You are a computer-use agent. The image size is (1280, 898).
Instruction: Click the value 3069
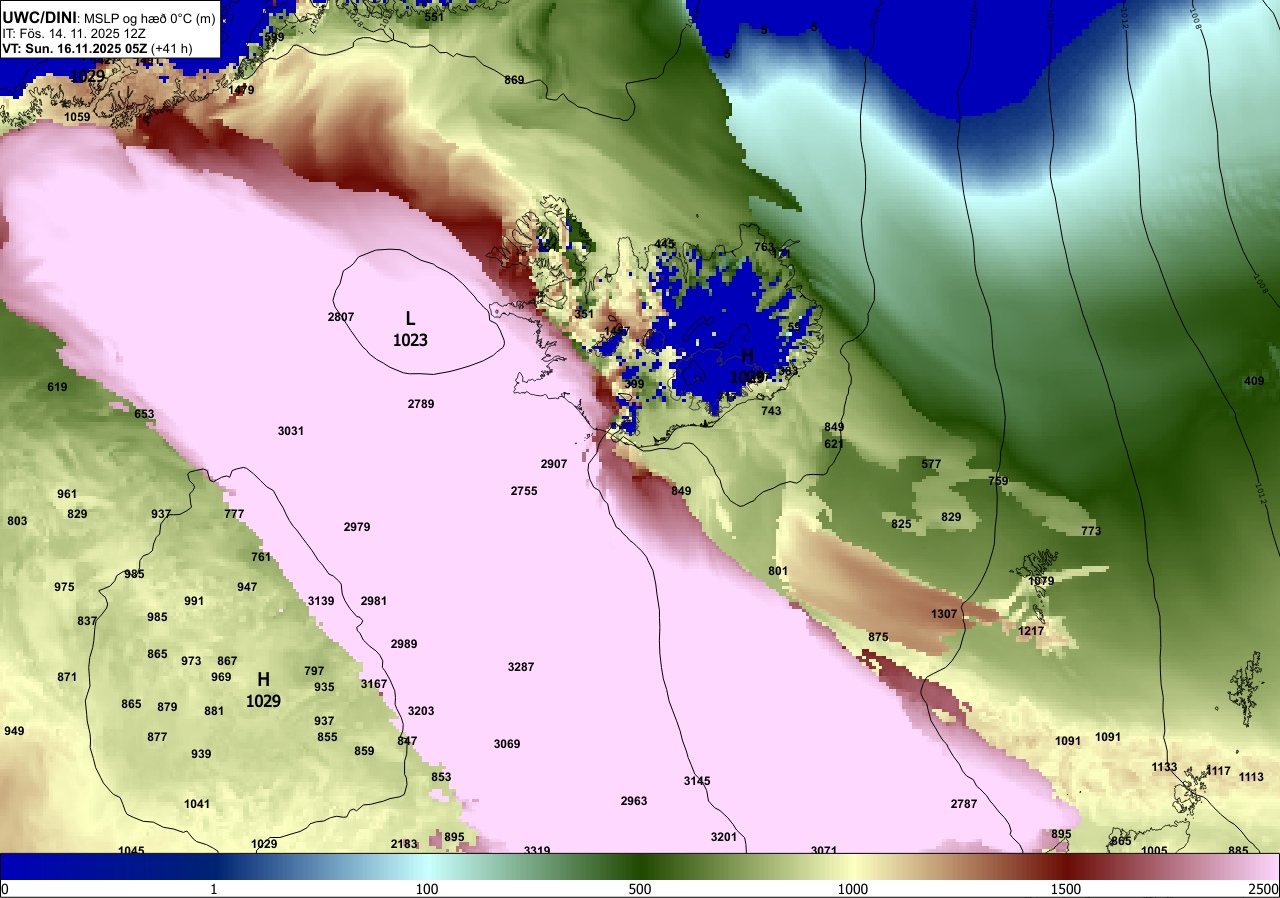click(x=507, y=744)
